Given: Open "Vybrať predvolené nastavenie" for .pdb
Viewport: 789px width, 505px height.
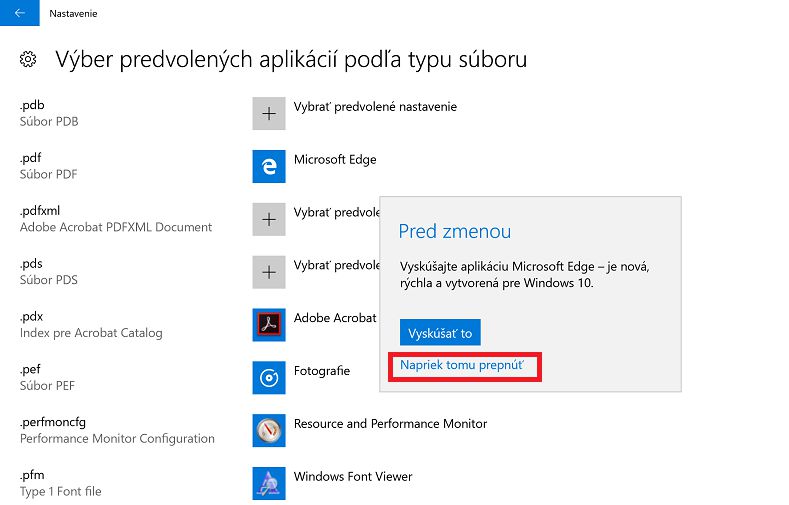Looking at the screenshot, I should [375, 107].
